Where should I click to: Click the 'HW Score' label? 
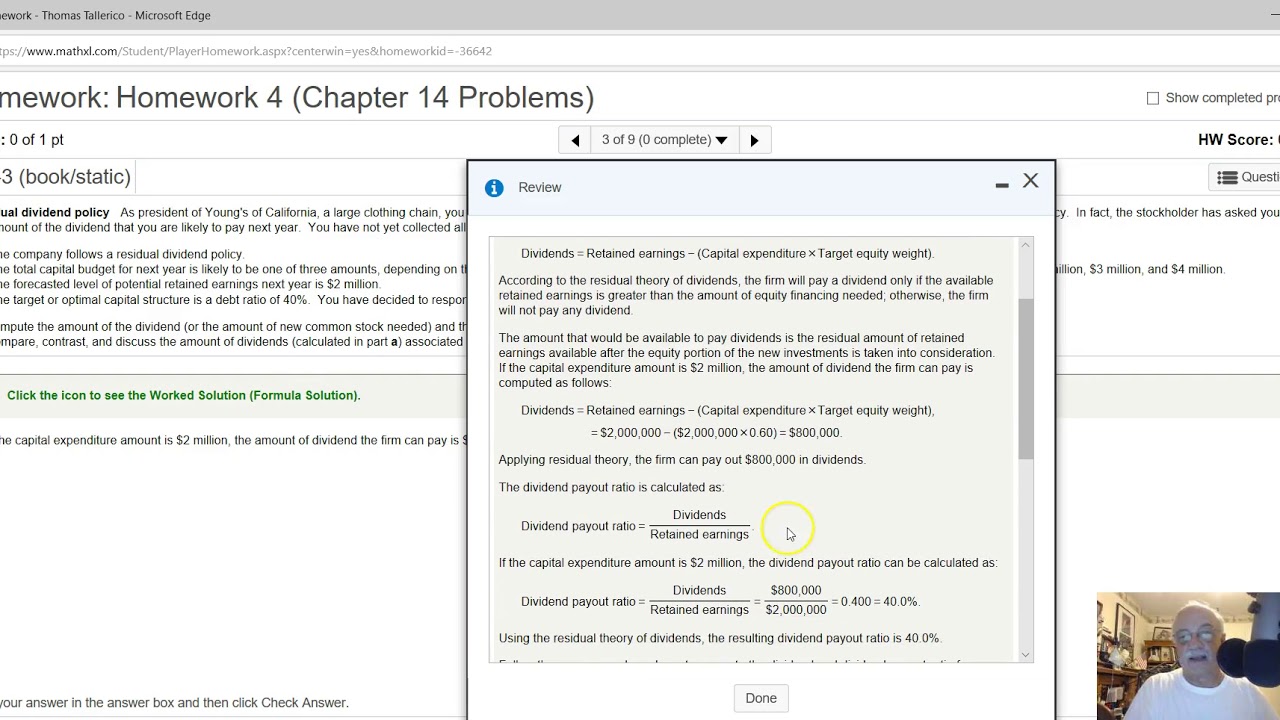1238,140
